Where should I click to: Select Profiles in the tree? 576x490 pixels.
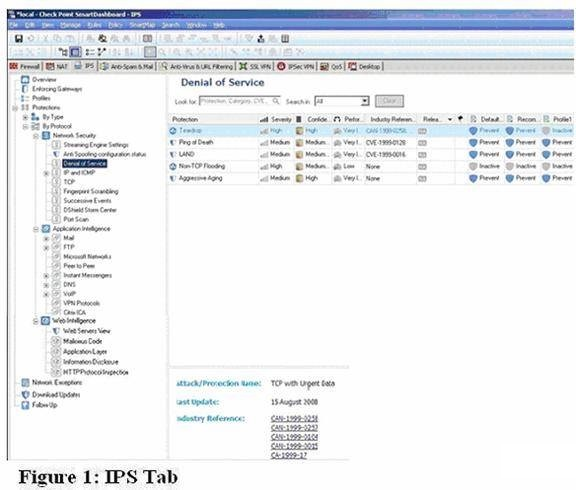click(x=41, y=98)
